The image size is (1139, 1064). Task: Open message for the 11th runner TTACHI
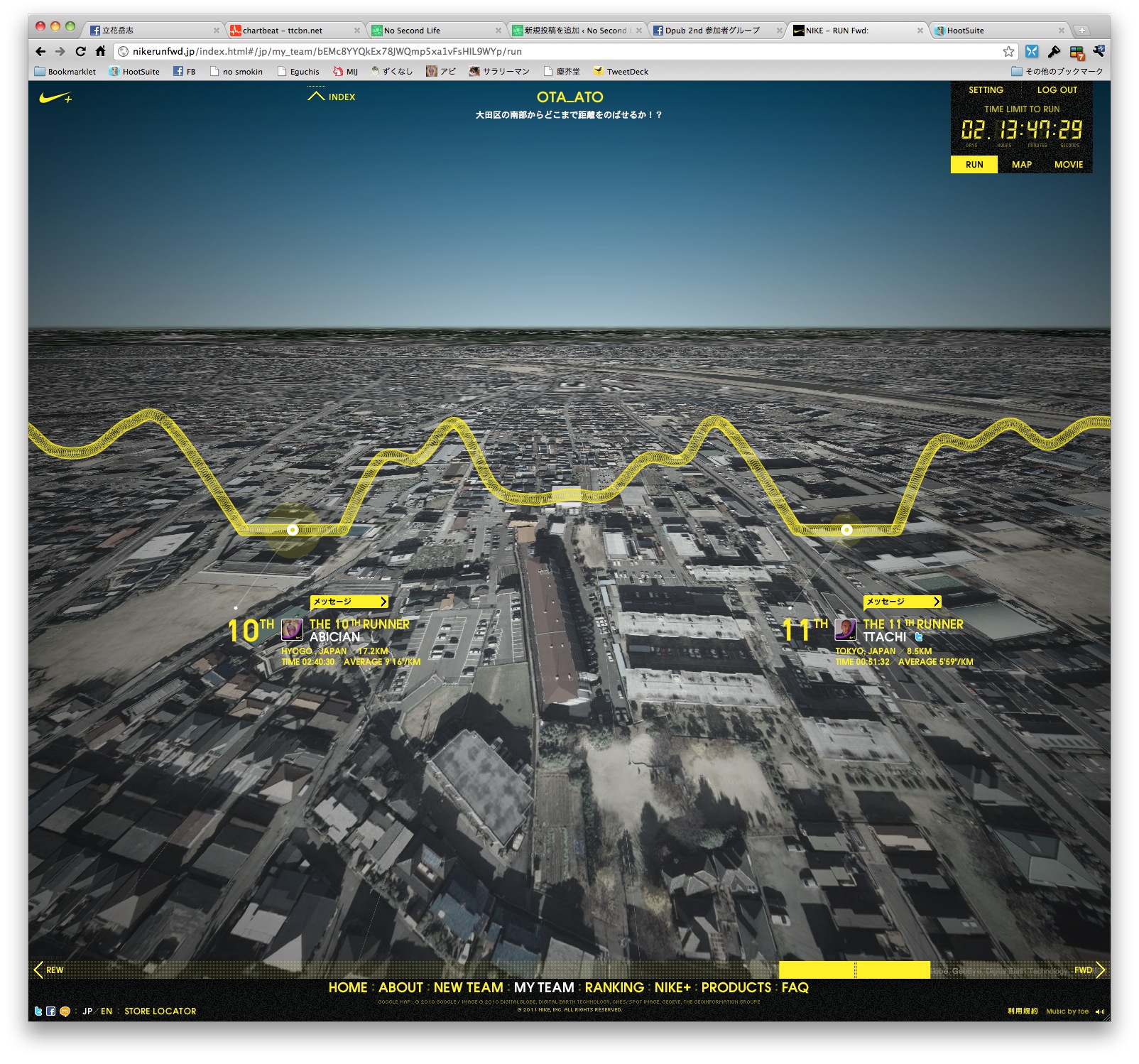click(x=903, y=602)
